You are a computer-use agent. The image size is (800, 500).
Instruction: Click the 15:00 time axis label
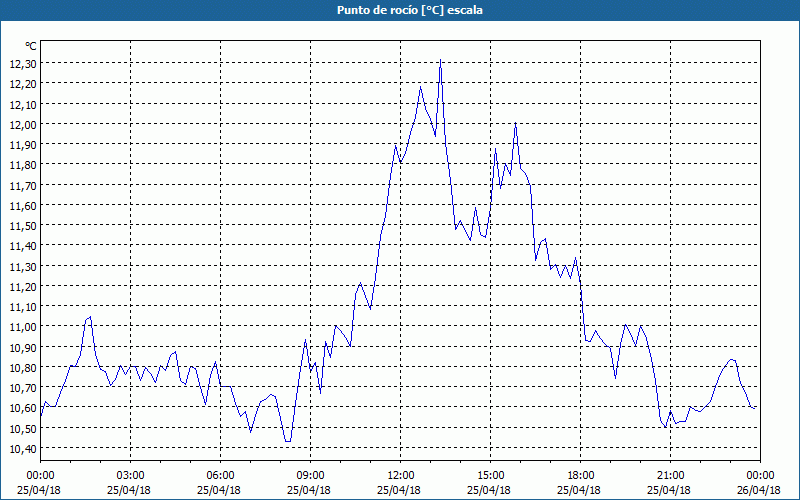click(x=490, y=476)
